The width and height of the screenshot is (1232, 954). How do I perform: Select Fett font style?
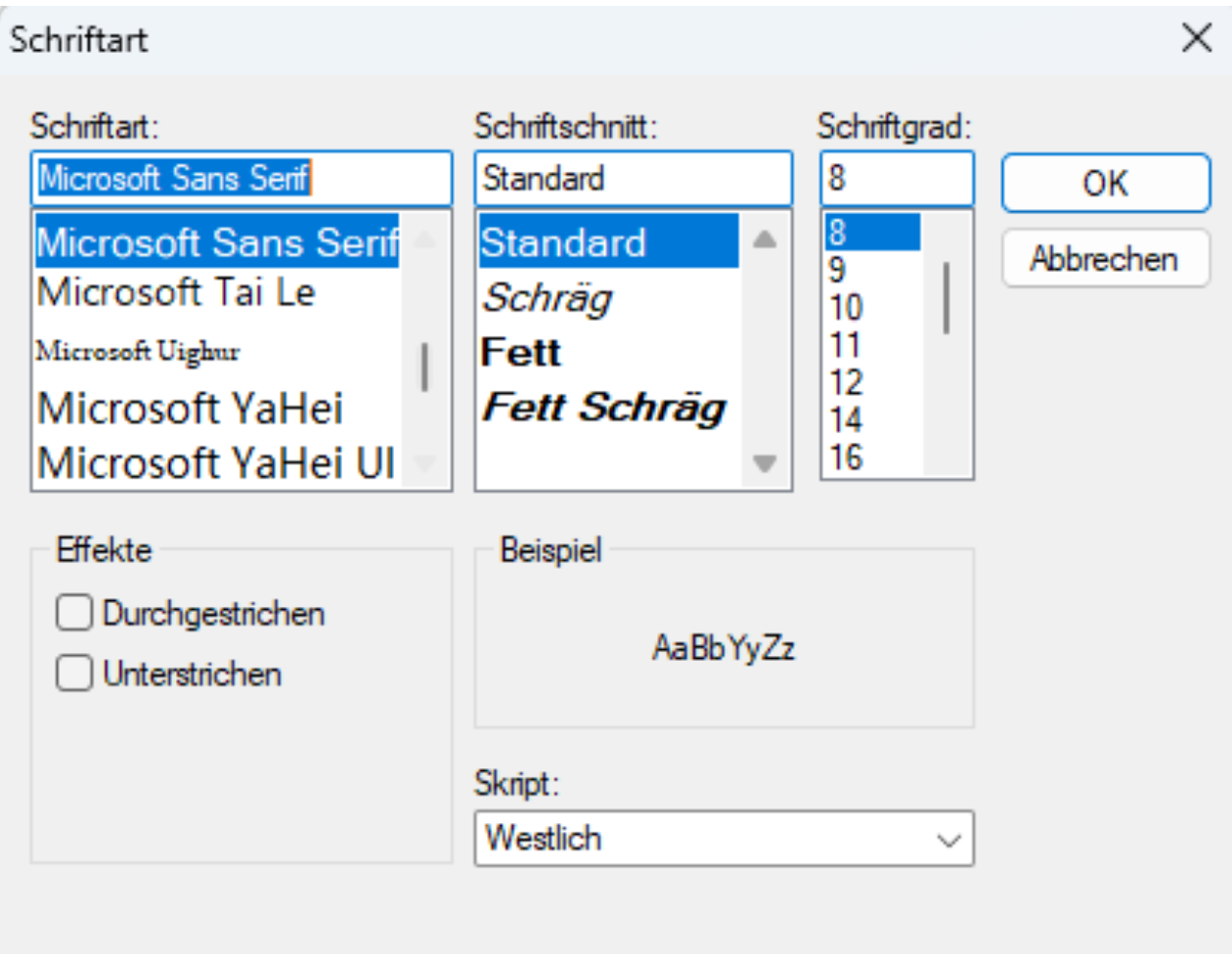point(608,352)
